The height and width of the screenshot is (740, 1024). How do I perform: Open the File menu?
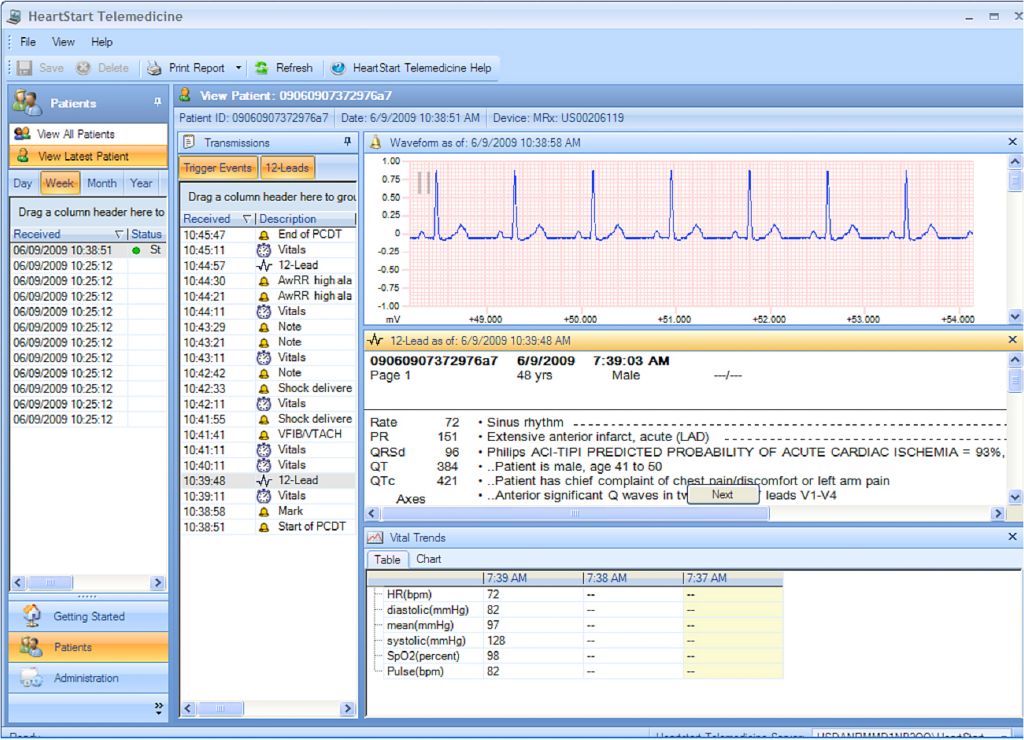(28, 42)
